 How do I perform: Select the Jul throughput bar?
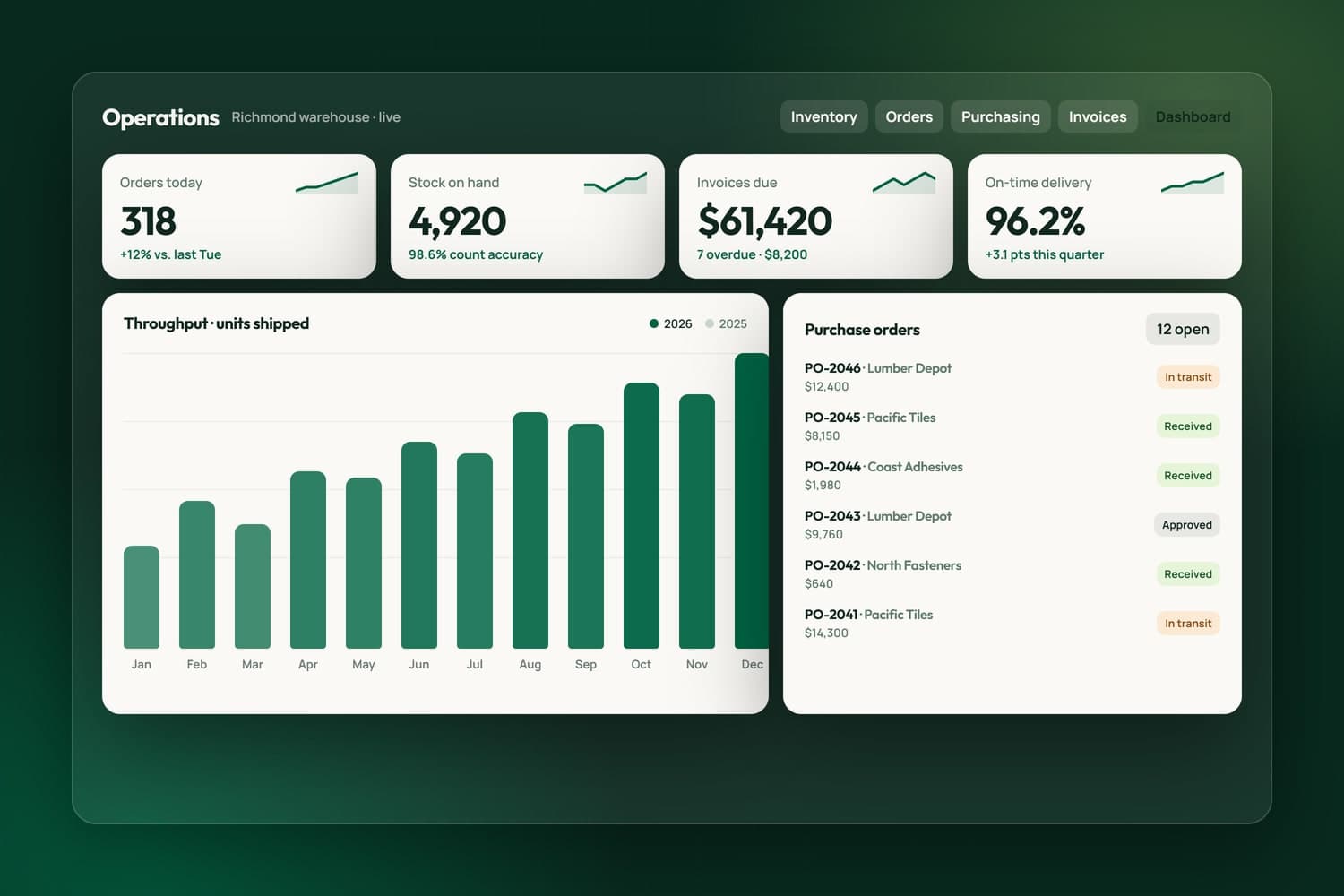click(475, 551)
